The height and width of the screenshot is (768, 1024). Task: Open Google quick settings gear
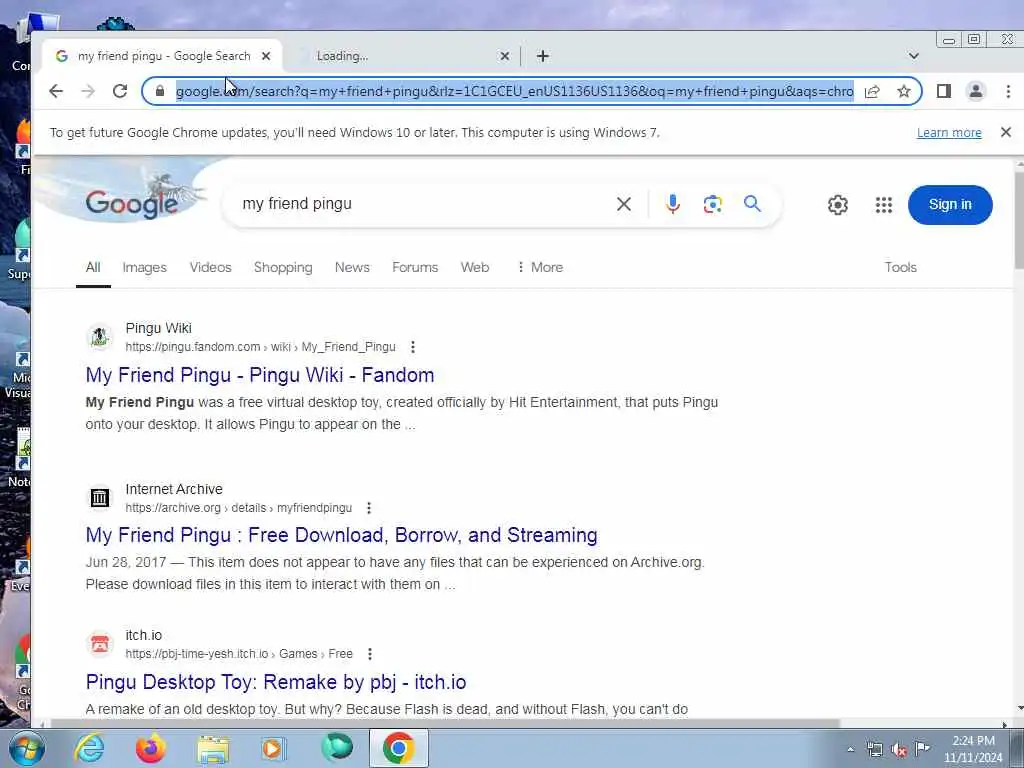(x=838, y=205)
